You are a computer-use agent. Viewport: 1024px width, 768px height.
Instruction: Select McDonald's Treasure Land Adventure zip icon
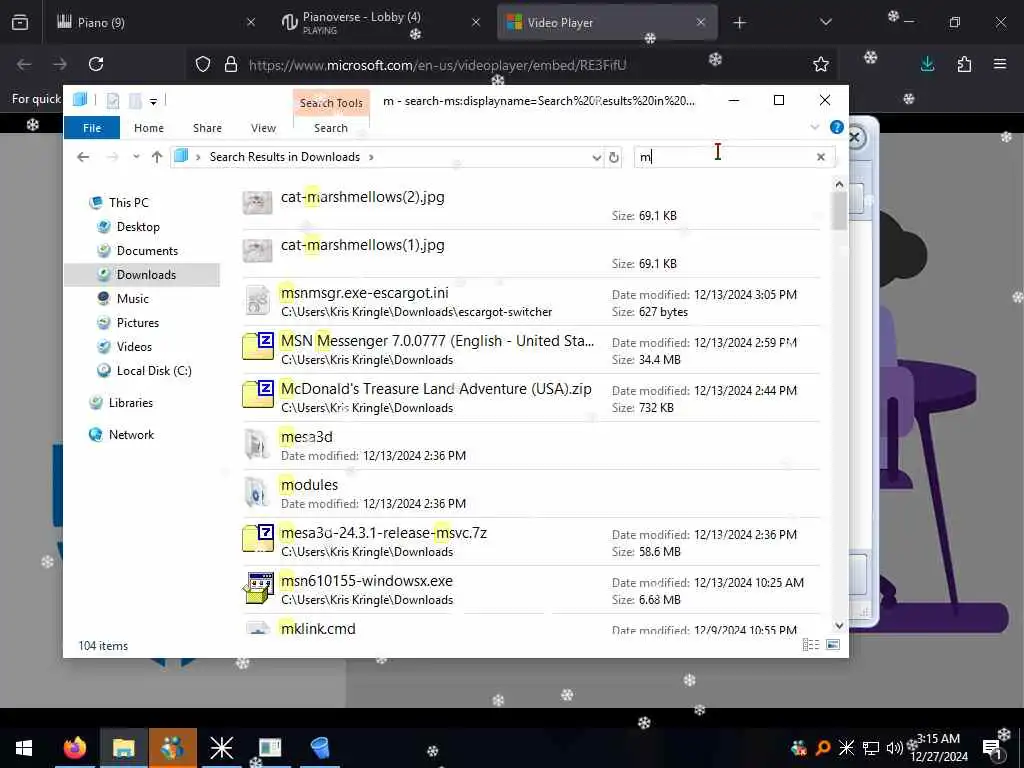tap(258, 394)
